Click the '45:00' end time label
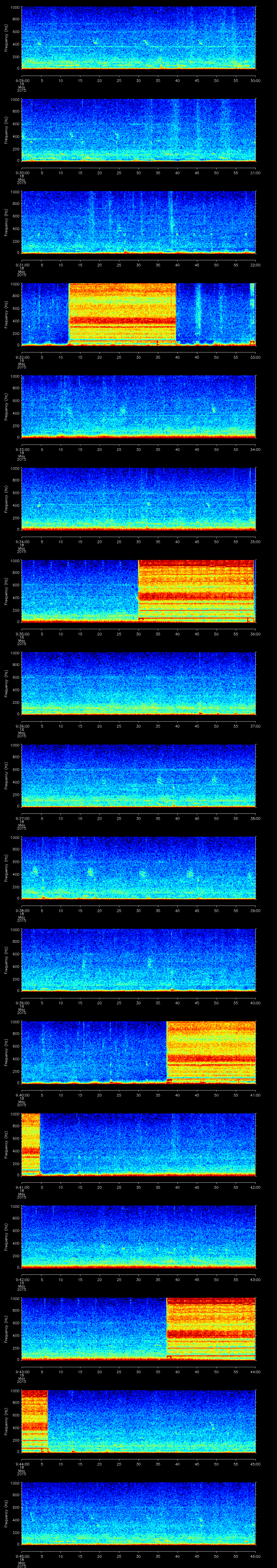This screenshot has height=1568, width=277. pyautogui.click(x=256, y=1464)
